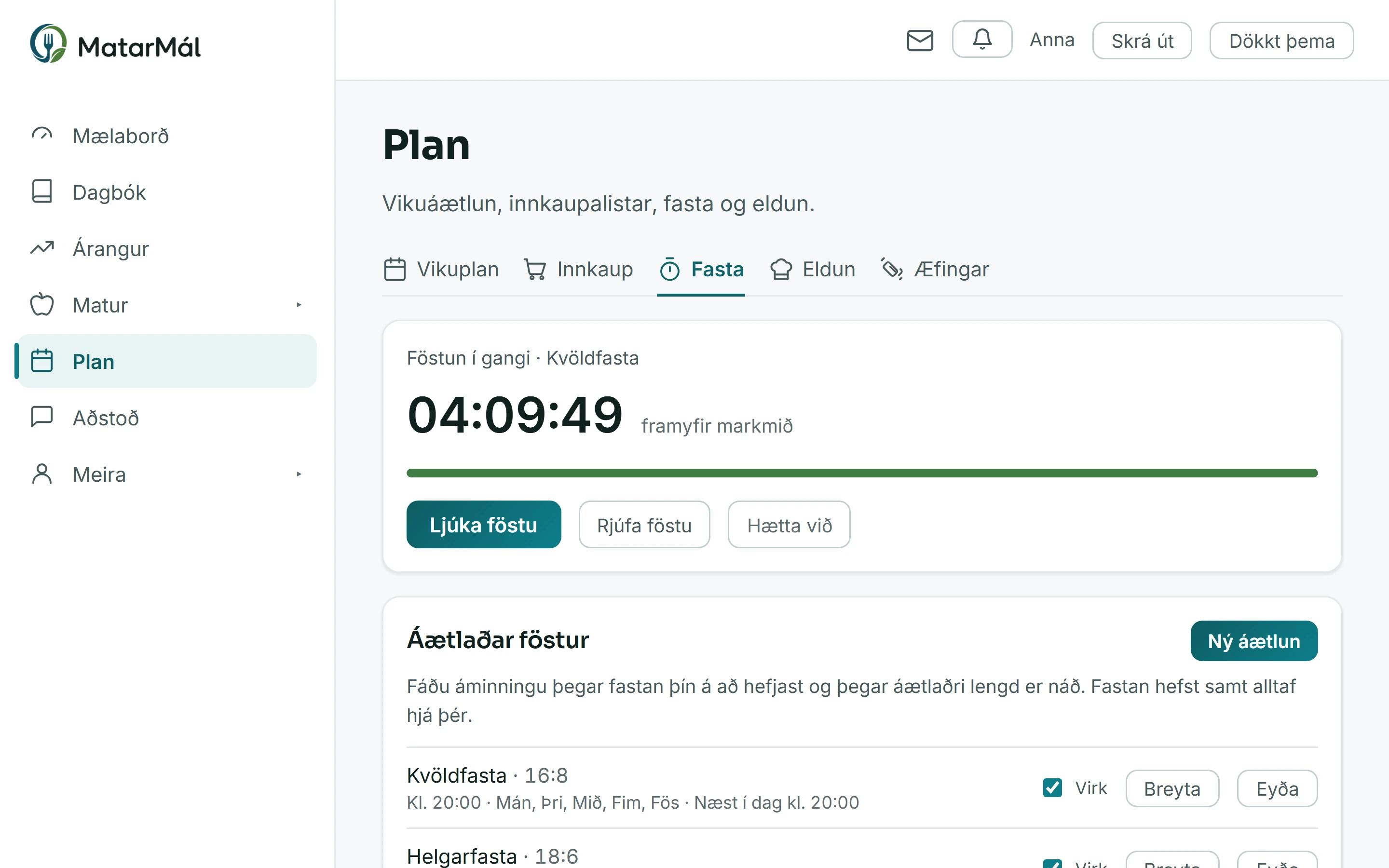
Task: Click the Fasta stopwatch icon
Action: 669,269
